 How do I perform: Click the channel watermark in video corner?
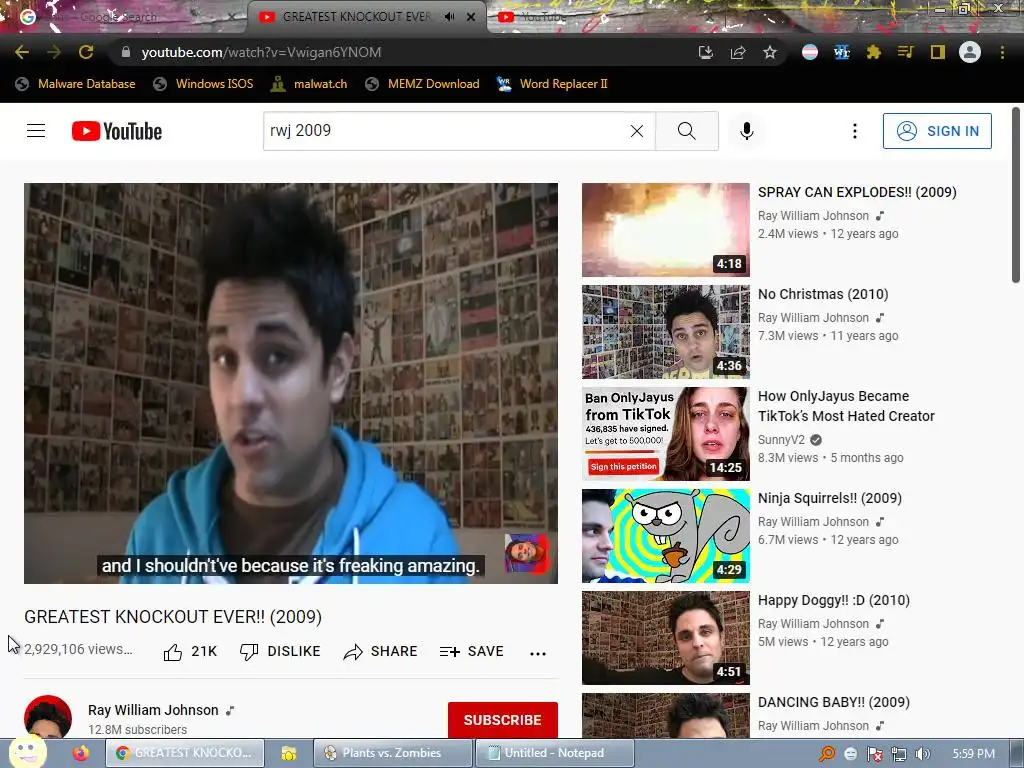tap(527, 554)
